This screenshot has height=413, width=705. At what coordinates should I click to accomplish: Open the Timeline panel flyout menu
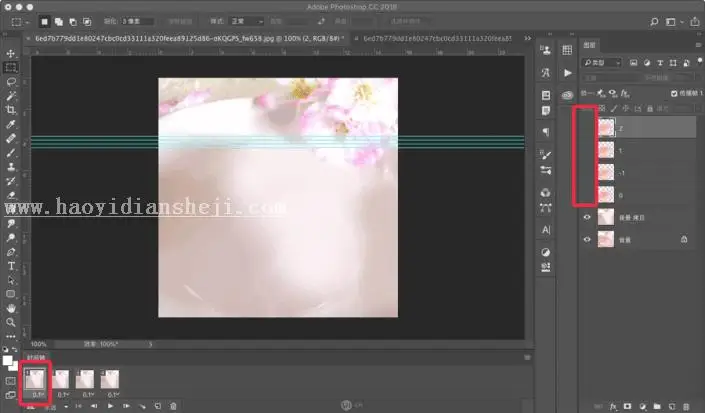pyautogui.click(x=527, y=358)
